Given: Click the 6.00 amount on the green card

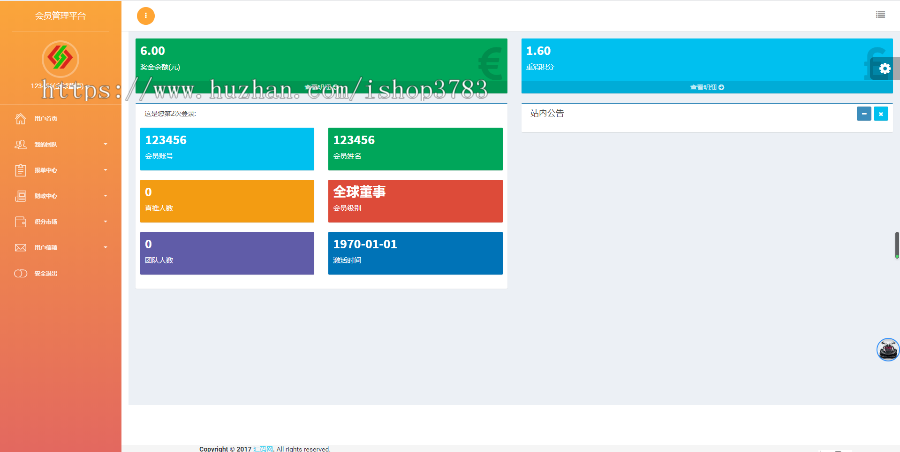Looking at the screenshot, I should (x=153, y=51).
